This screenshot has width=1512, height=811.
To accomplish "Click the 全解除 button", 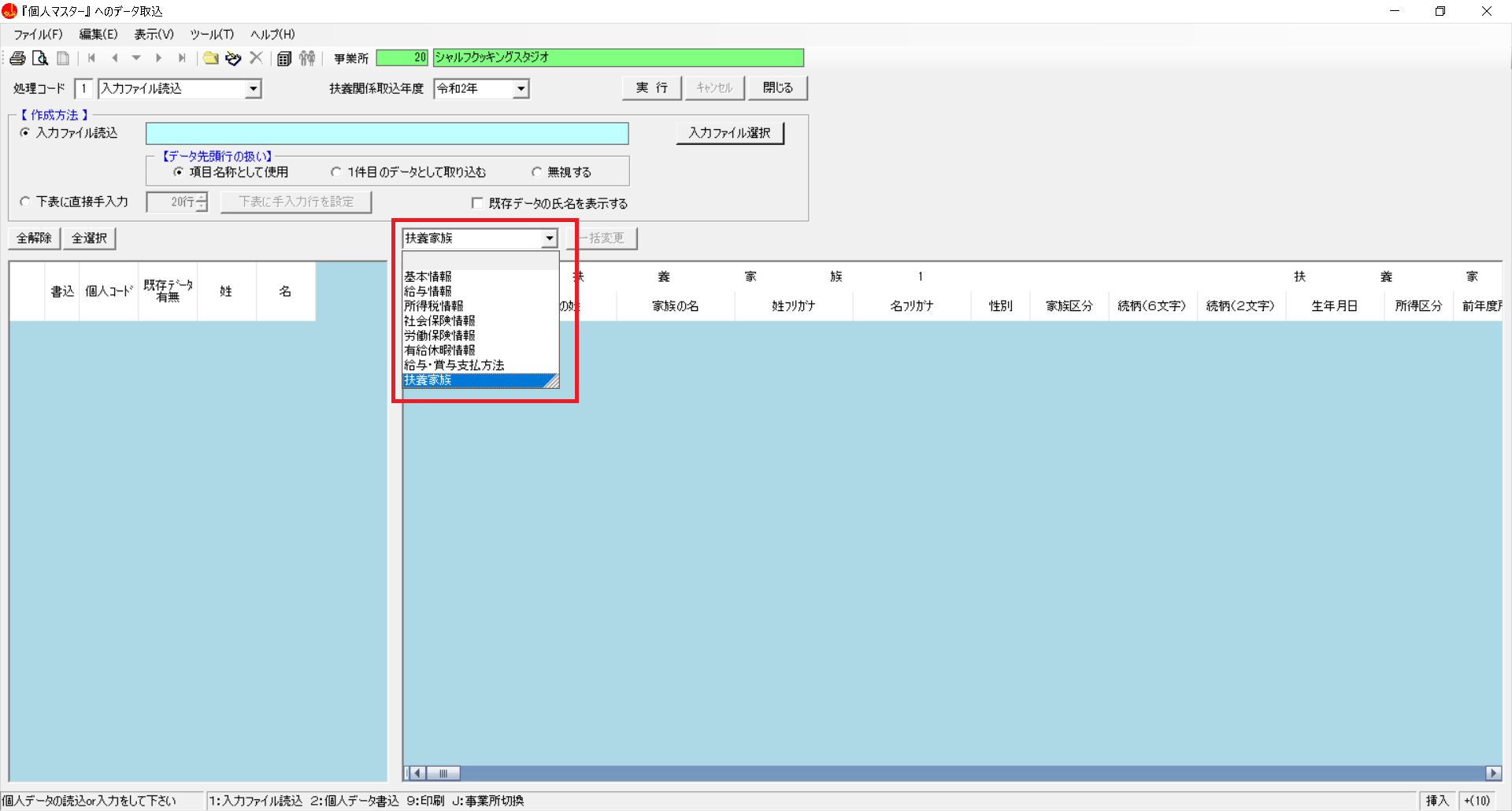I will (x=34, y=239).
